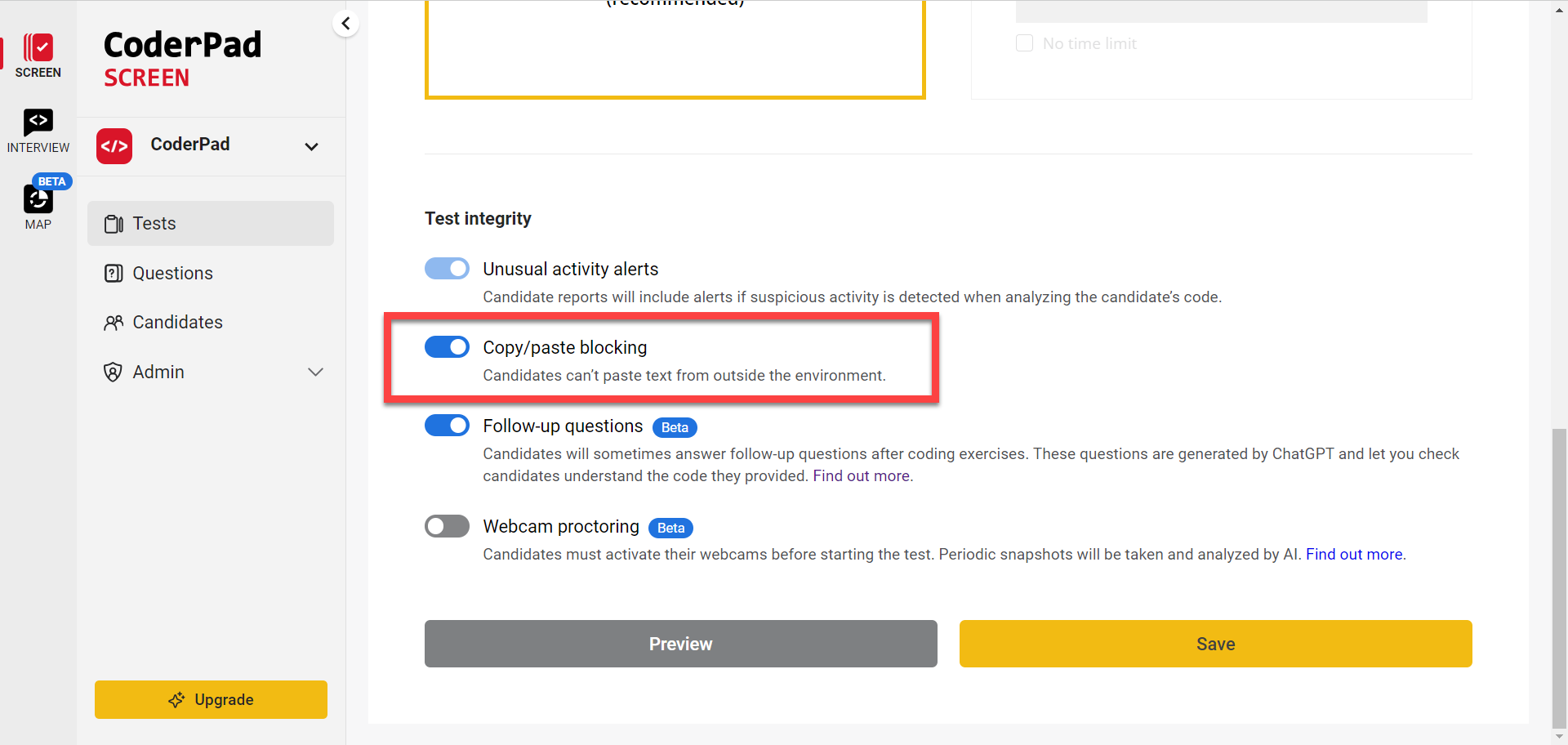Click the Questions icon in sidebar
Image resolution: width=1568 pixels, height=745 pixels.
pos(114,274)
